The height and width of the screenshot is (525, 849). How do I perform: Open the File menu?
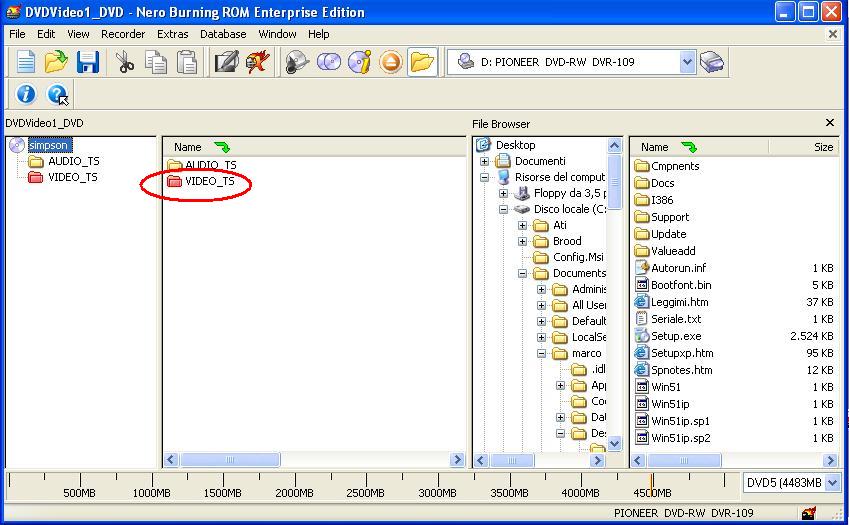[17, 34]
